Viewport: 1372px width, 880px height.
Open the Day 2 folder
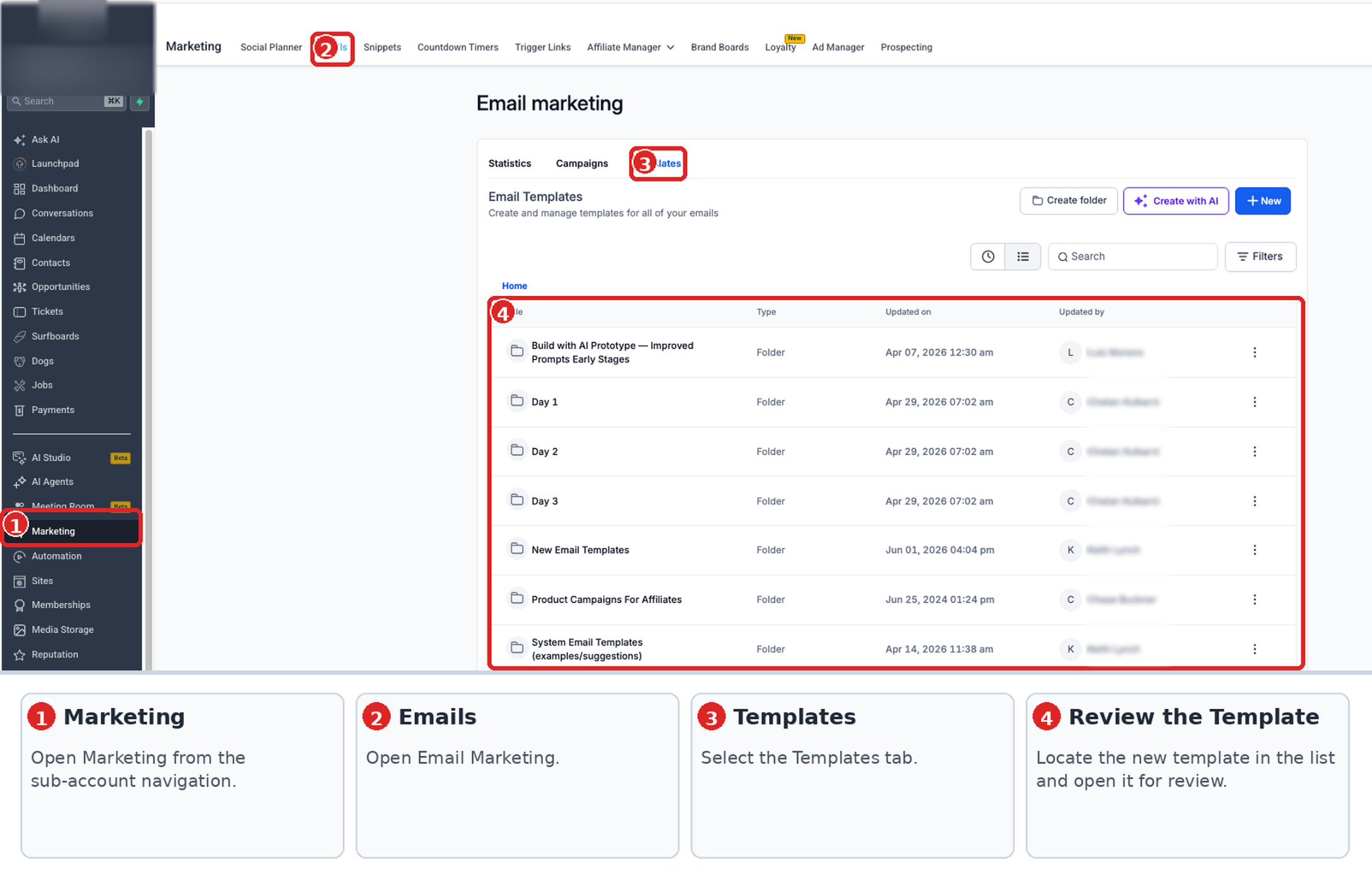click(x=545, y=452)
